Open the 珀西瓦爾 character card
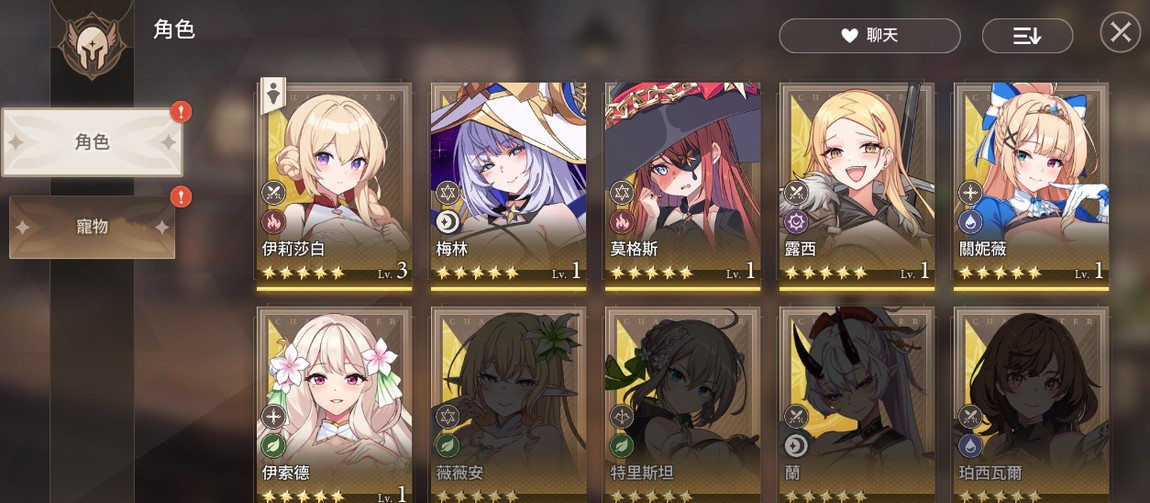The image size is (1150, 503). click(x=1030, y=405)
